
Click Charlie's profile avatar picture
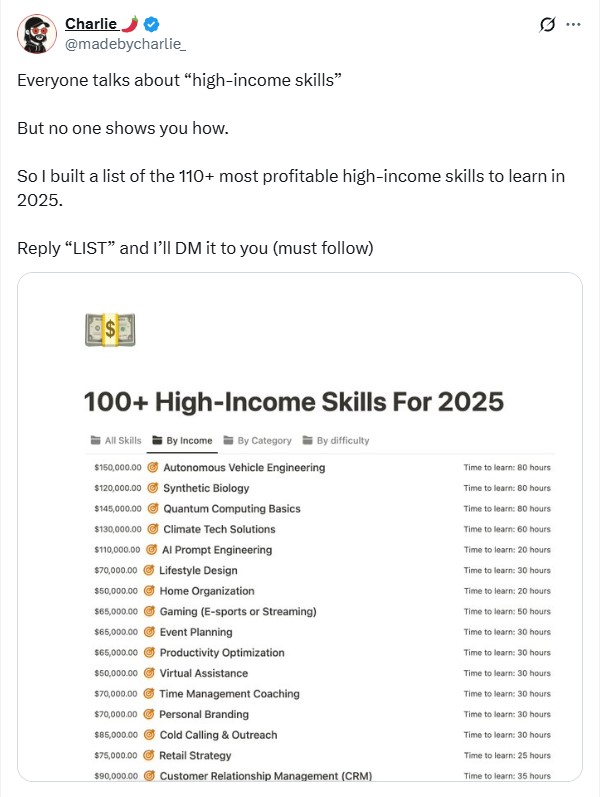pyautogui.click(x=36, y=33)
